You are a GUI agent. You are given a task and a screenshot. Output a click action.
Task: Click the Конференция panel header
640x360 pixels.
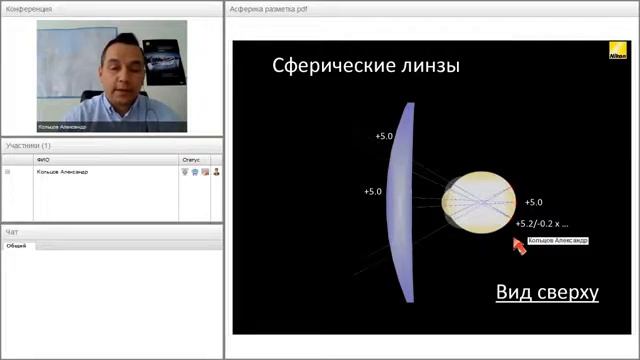(112, 9)
